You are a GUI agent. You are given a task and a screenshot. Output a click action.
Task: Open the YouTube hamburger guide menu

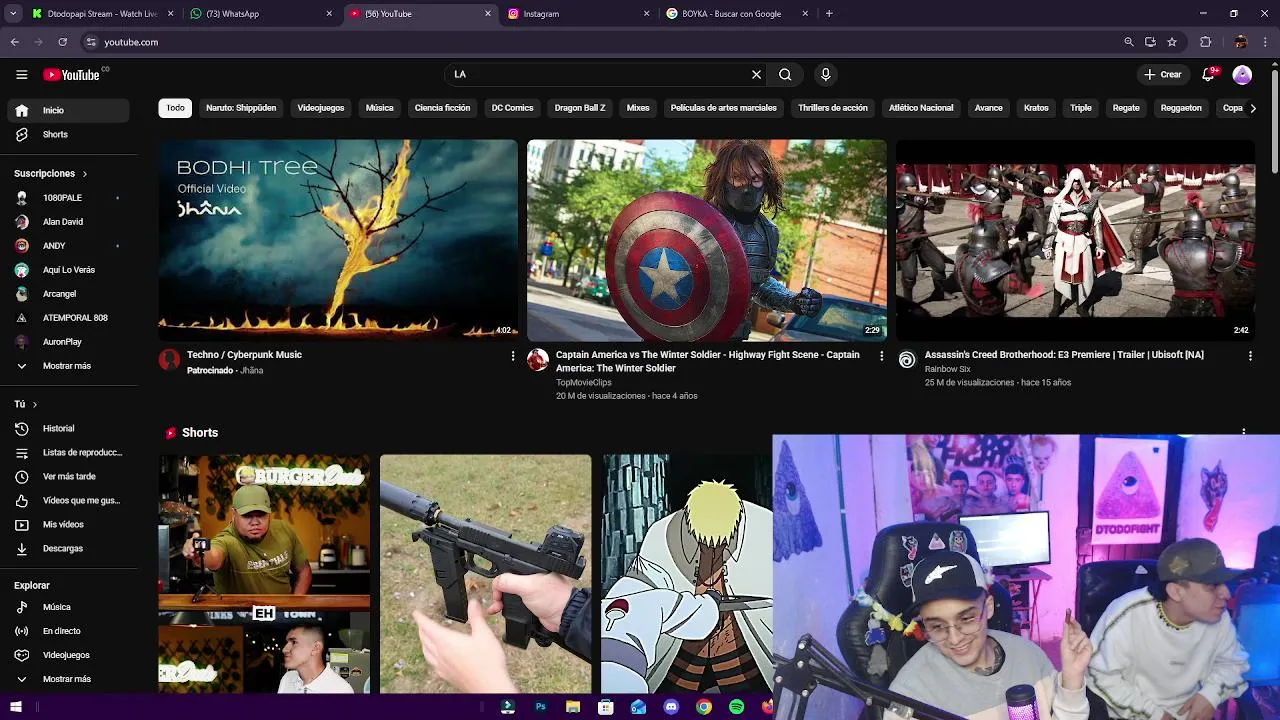tap(21, 74)
